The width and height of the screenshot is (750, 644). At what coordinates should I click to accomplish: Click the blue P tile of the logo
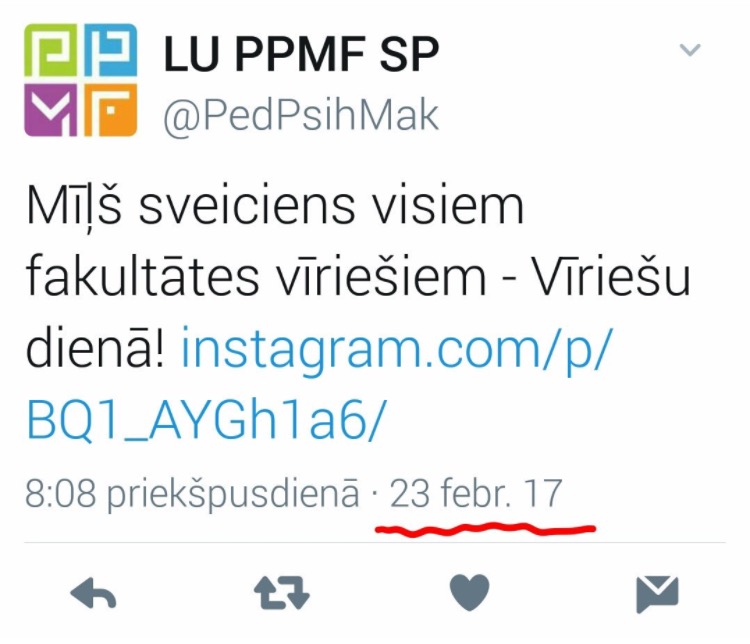tap(111, 50)
